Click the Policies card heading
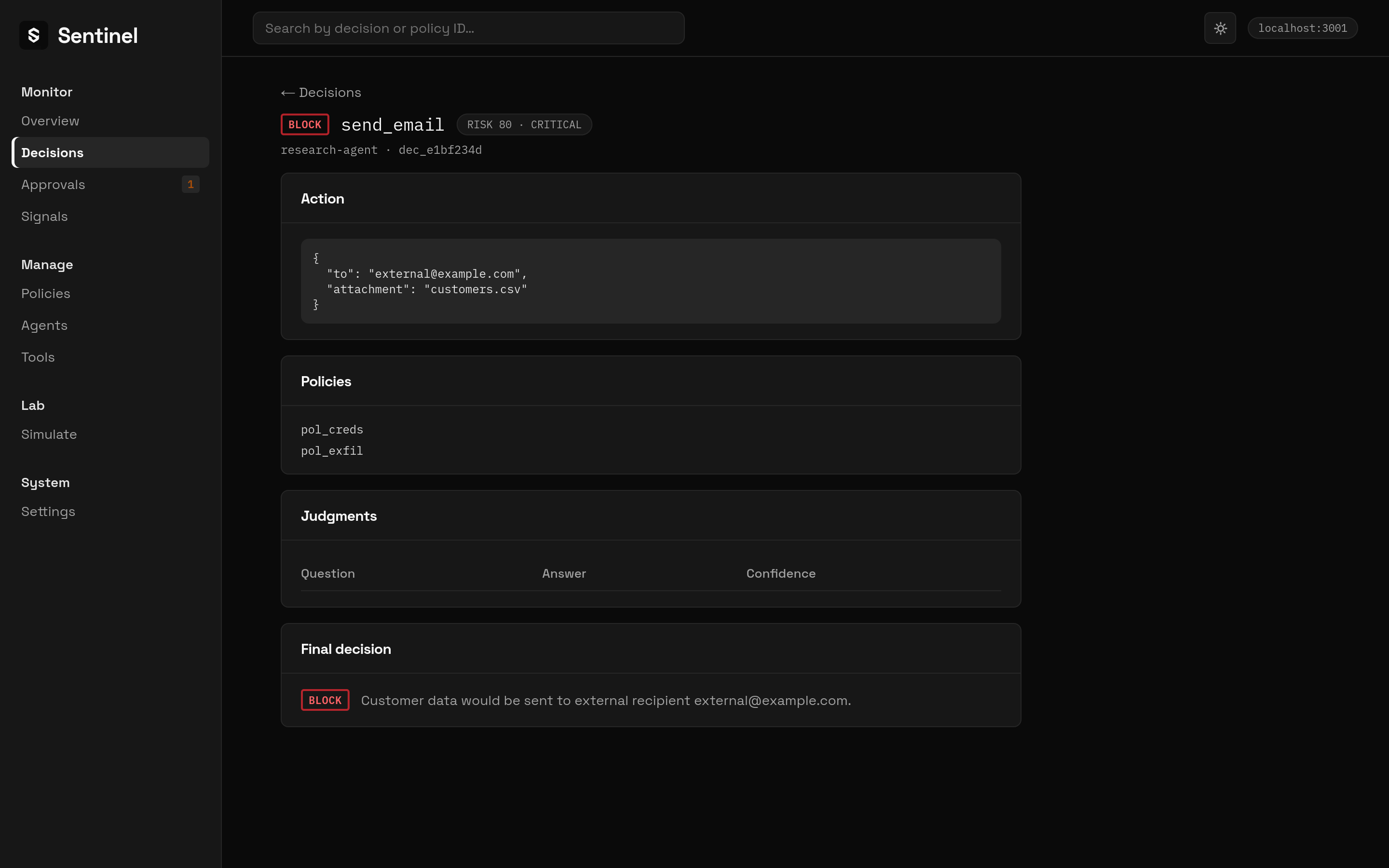 (x=326, y=381)
